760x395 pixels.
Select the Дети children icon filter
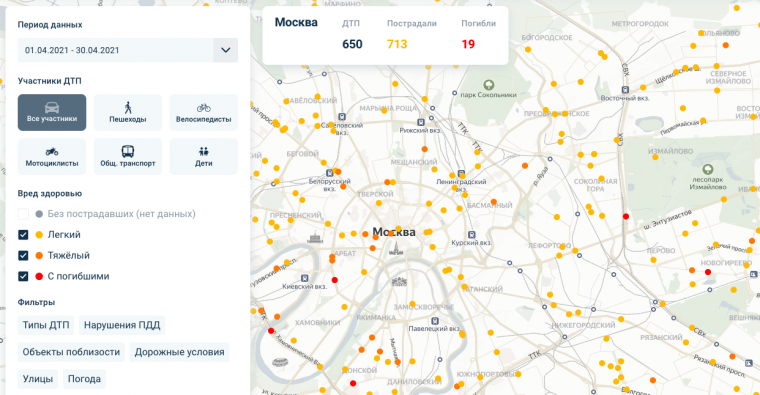tap(204, 152)
